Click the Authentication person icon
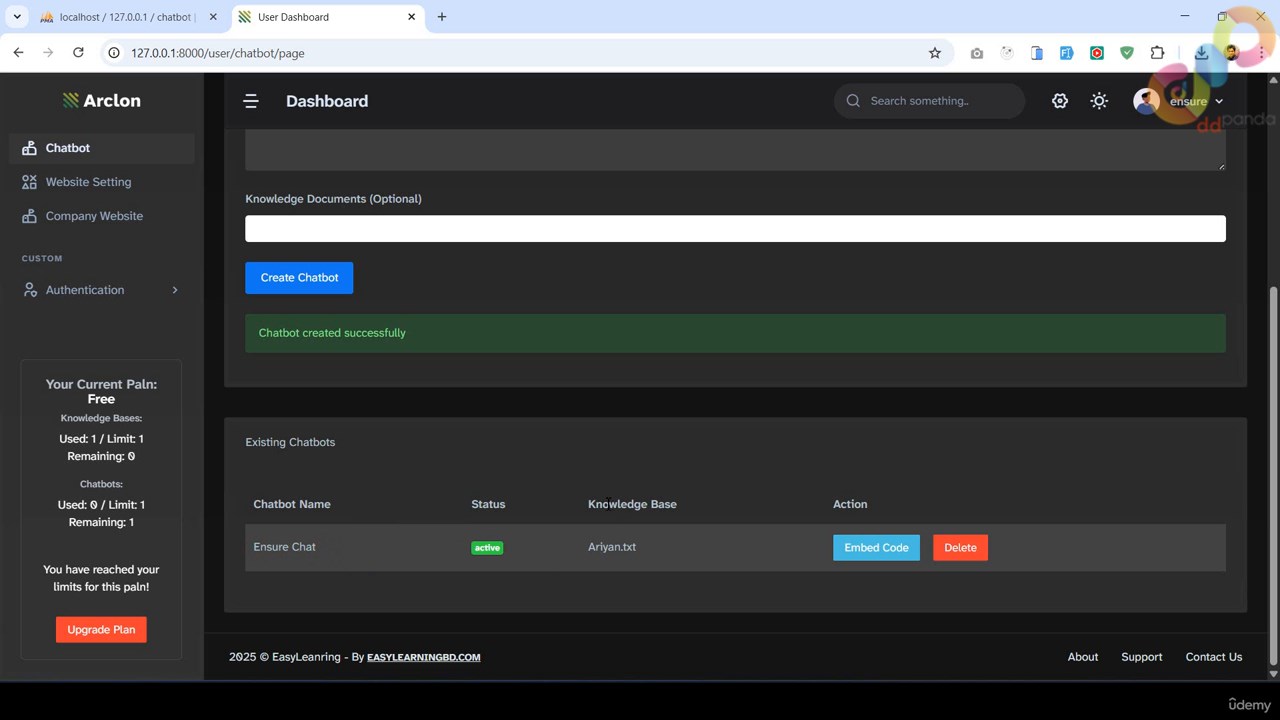Viewport: 1280px width, 720px height. (x=29, y=290)
